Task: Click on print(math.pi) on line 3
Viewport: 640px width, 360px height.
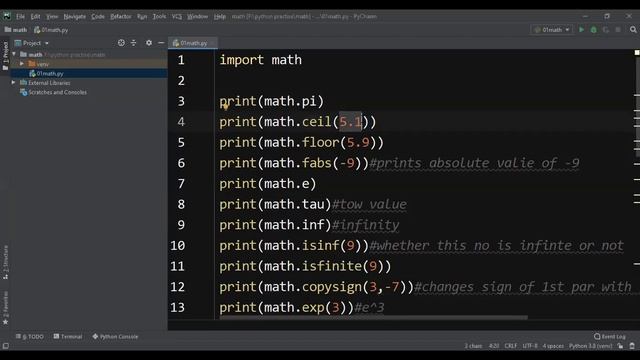Action: pyautogui.click(x=271, y=101)
